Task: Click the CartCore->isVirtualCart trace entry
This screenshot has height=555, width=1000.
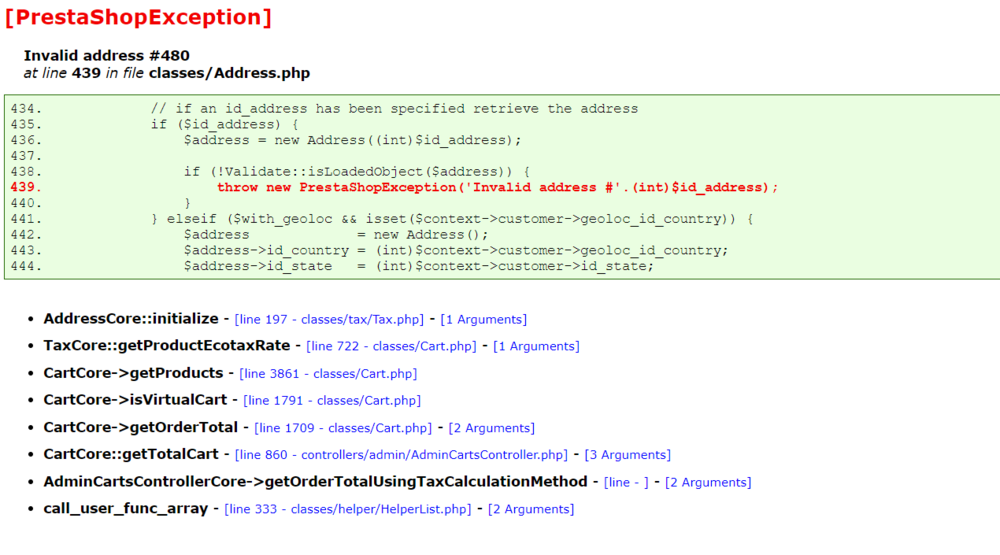Action: [x=135, y=399]
